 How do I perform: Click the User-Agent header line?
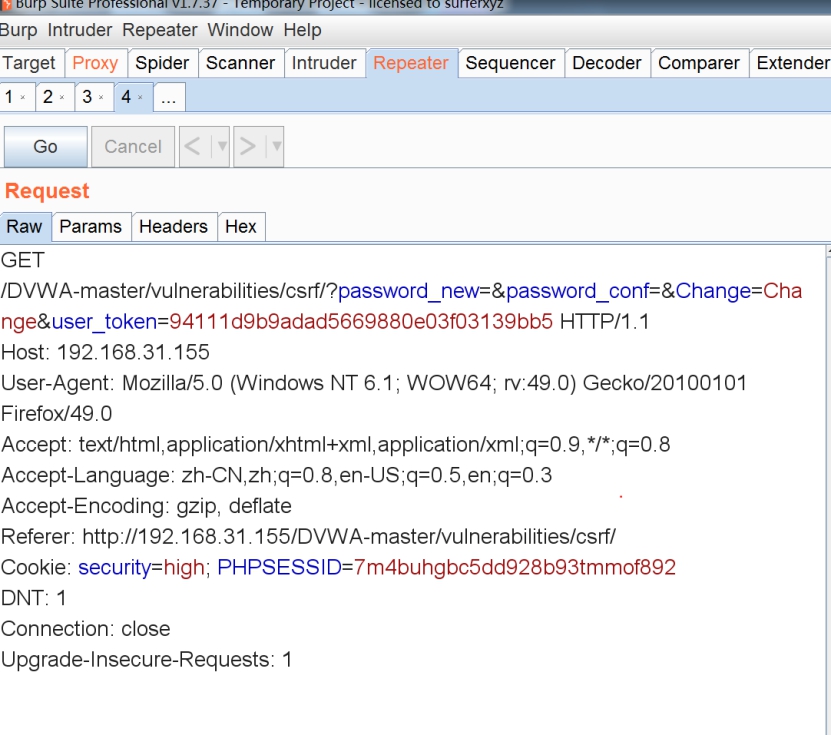coord(374,383)
